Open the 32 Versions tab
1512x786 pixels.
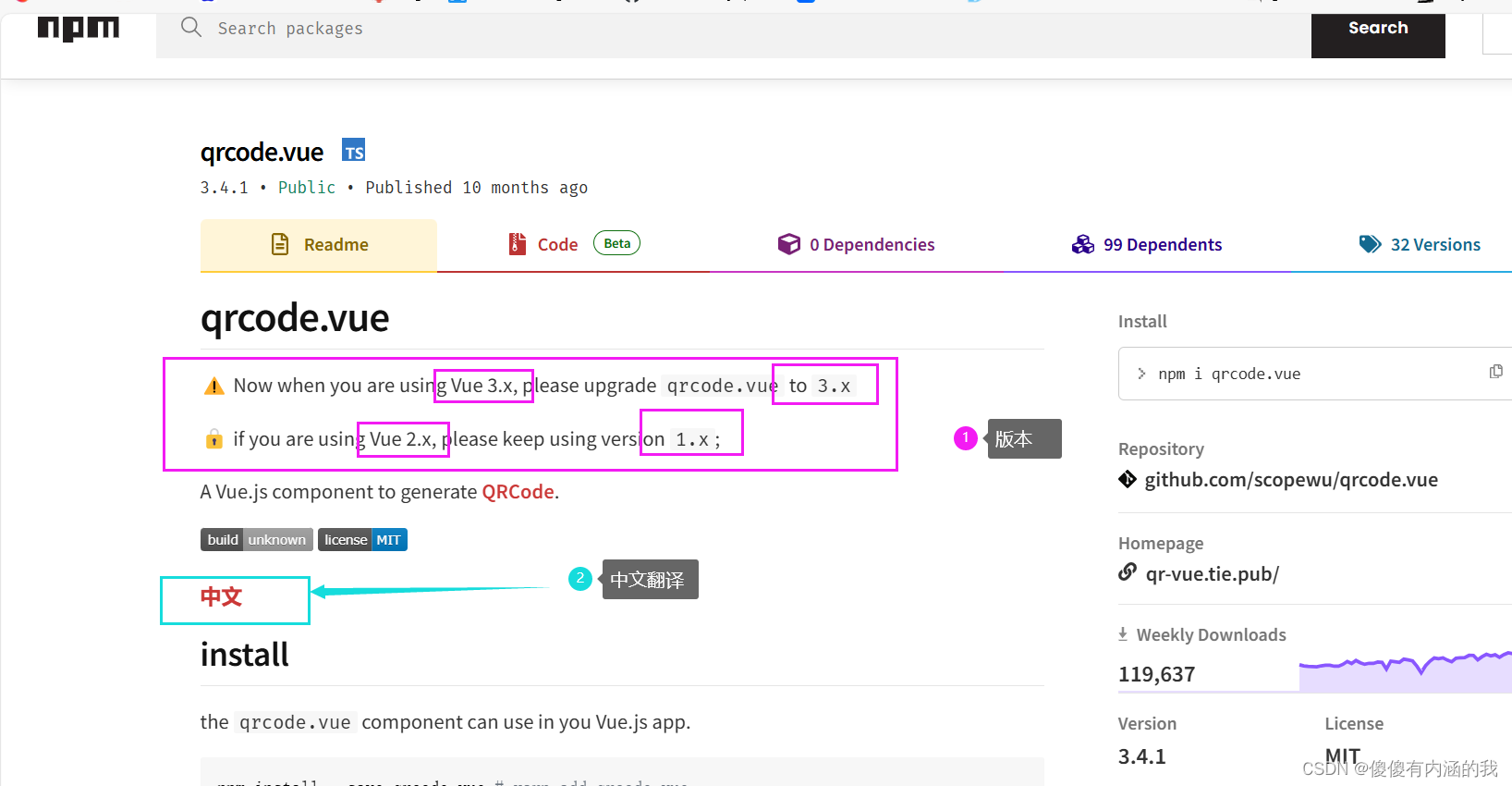click(x=1420, y=245)
